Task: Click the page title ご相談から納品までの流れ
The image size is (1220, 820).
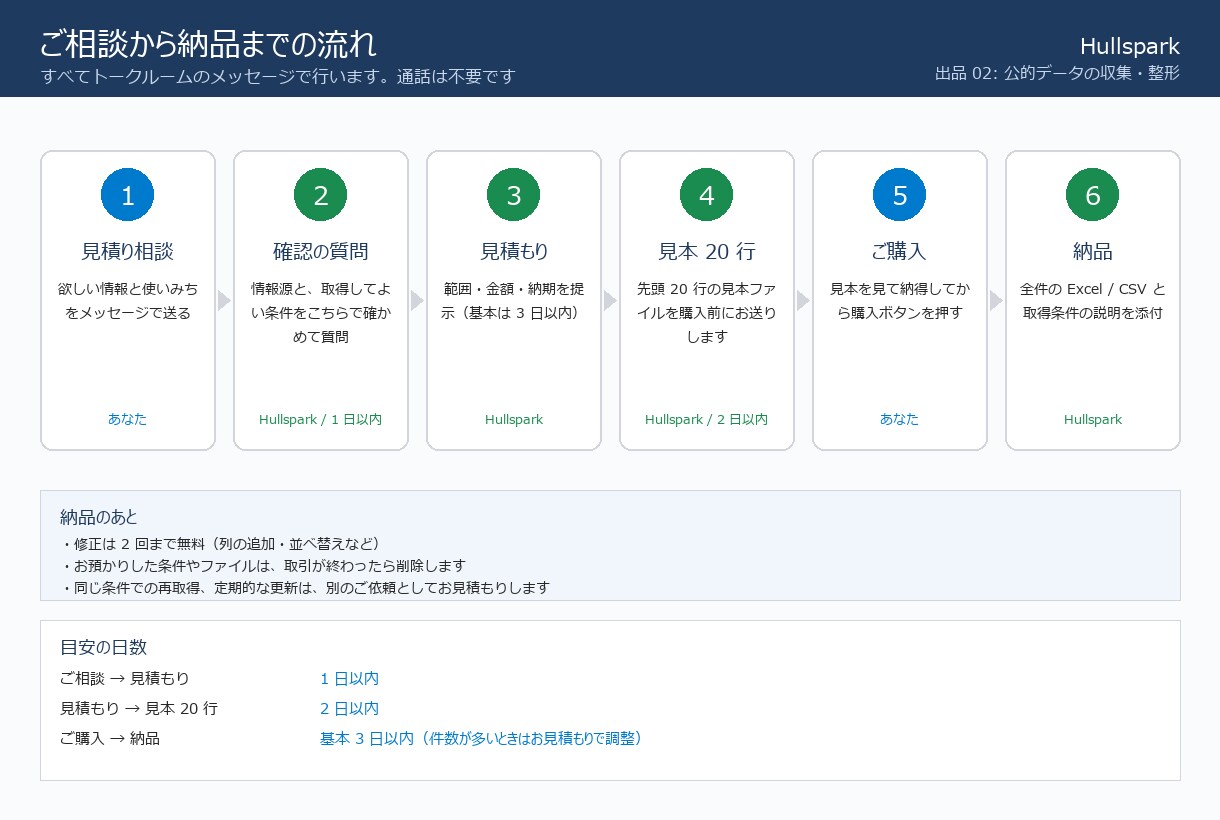Action: point(208,44)
